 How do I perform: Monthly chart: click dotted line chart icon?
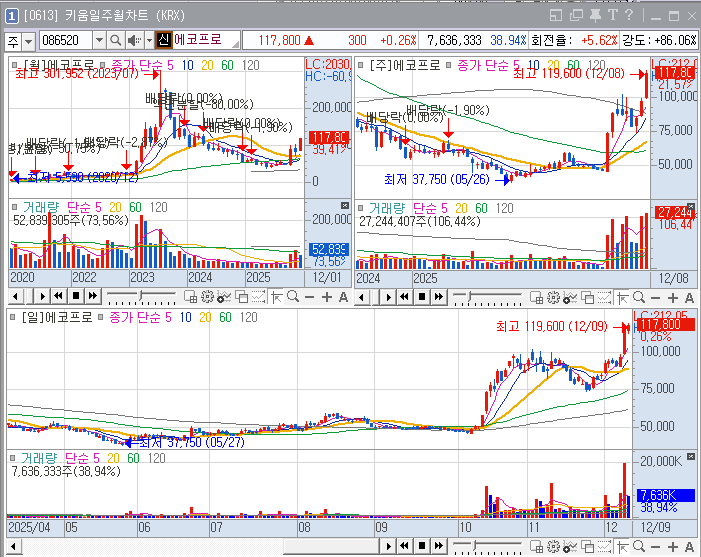pos(258,297)
